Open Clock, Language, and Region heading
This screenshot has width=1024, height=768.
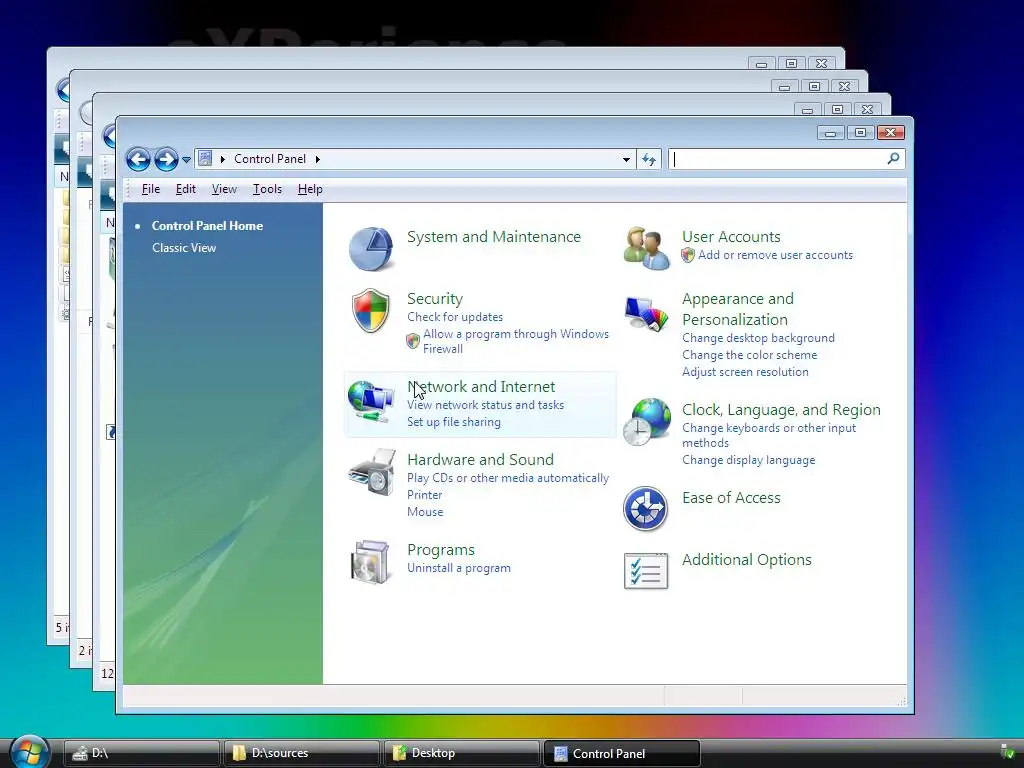click(781, 409)
